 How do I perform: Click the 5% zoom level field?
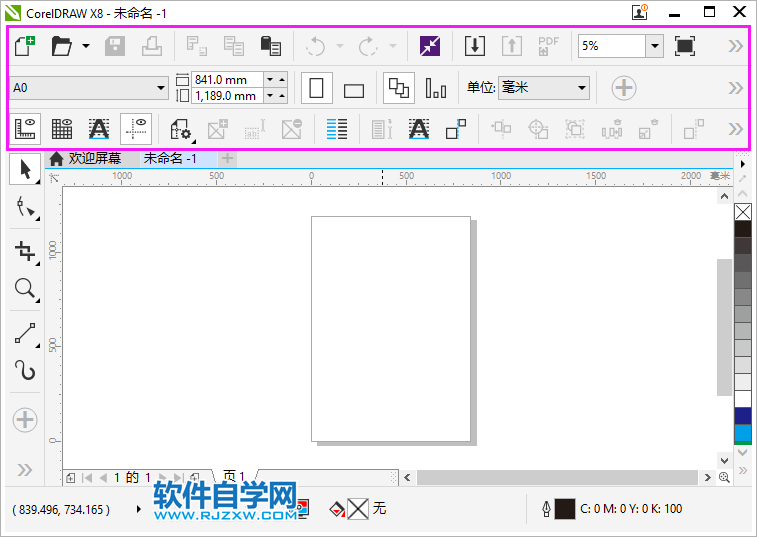click(x=612, y=46)
